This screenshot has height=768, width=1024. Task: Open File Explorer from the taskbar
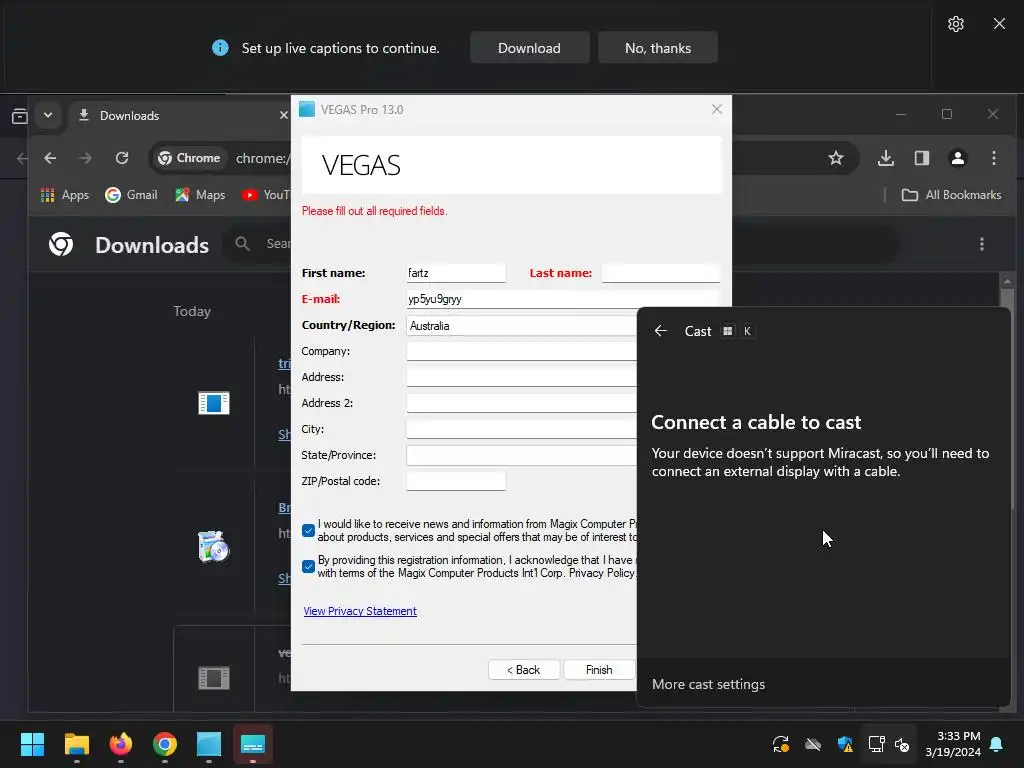pyautogui.click(x=76, y=744)
